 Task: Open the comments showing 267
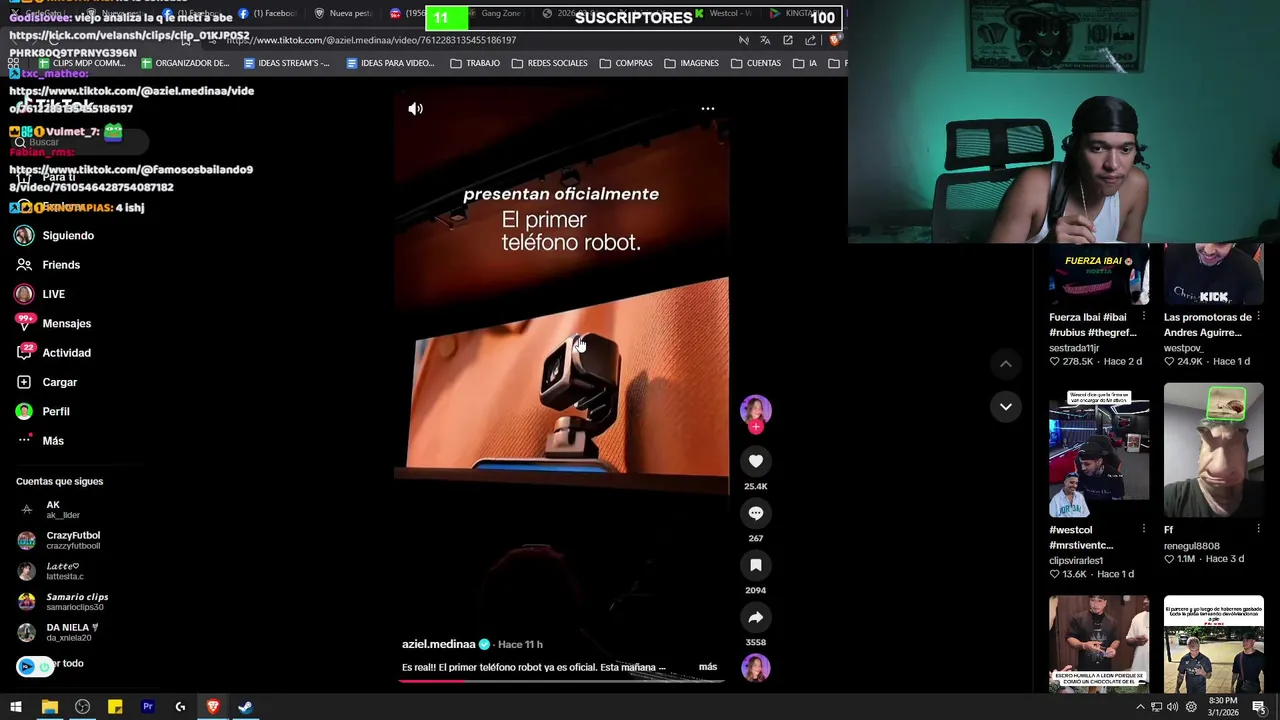pyautogui.click(x=756, y=513)
